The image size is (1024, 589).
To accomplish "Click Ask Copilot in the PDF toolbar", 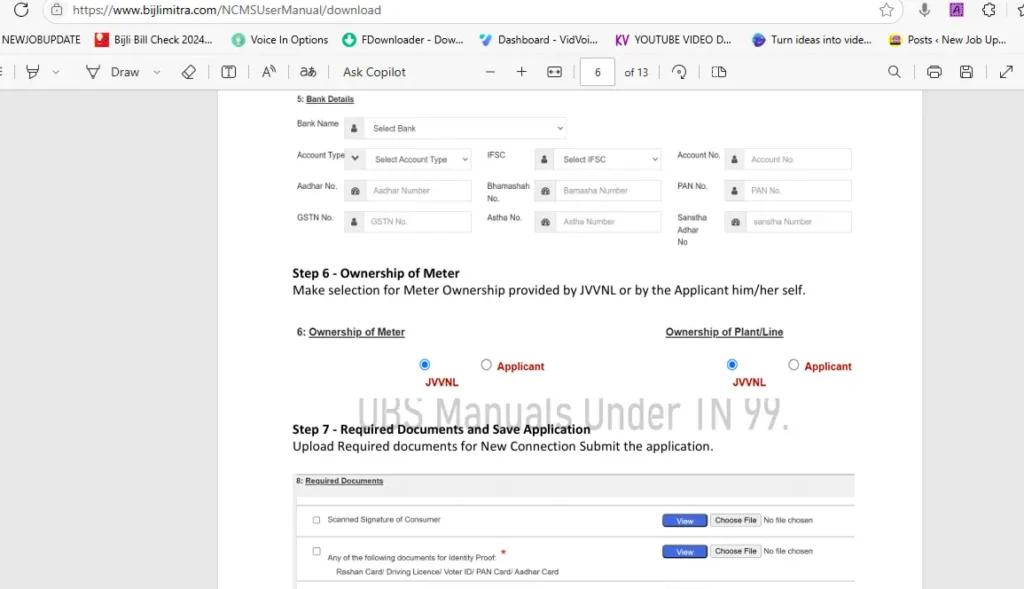I will (374, 72).
